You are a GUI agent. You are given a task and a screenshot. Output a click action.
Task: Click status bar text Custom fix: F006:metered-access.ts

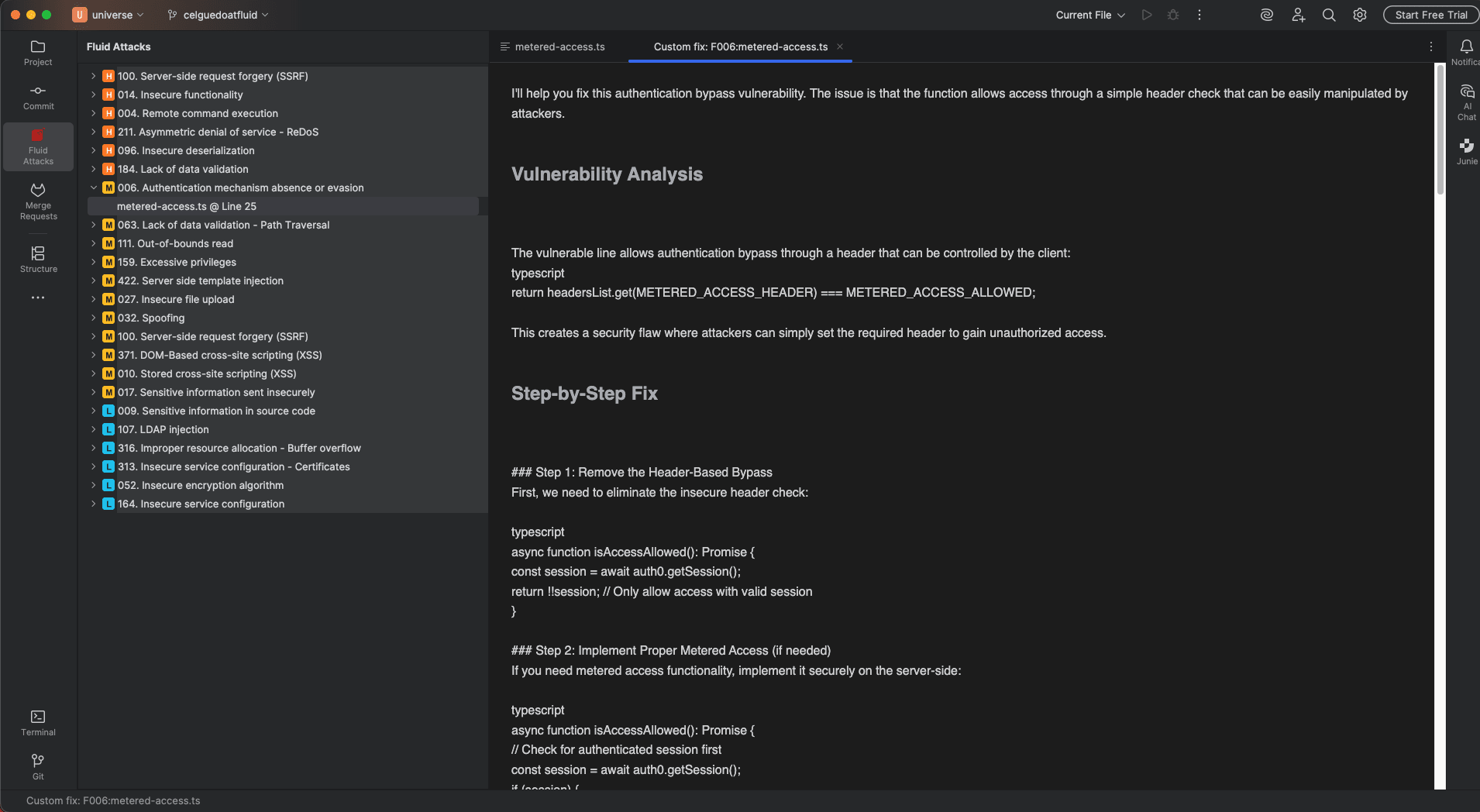pos(113,800)
